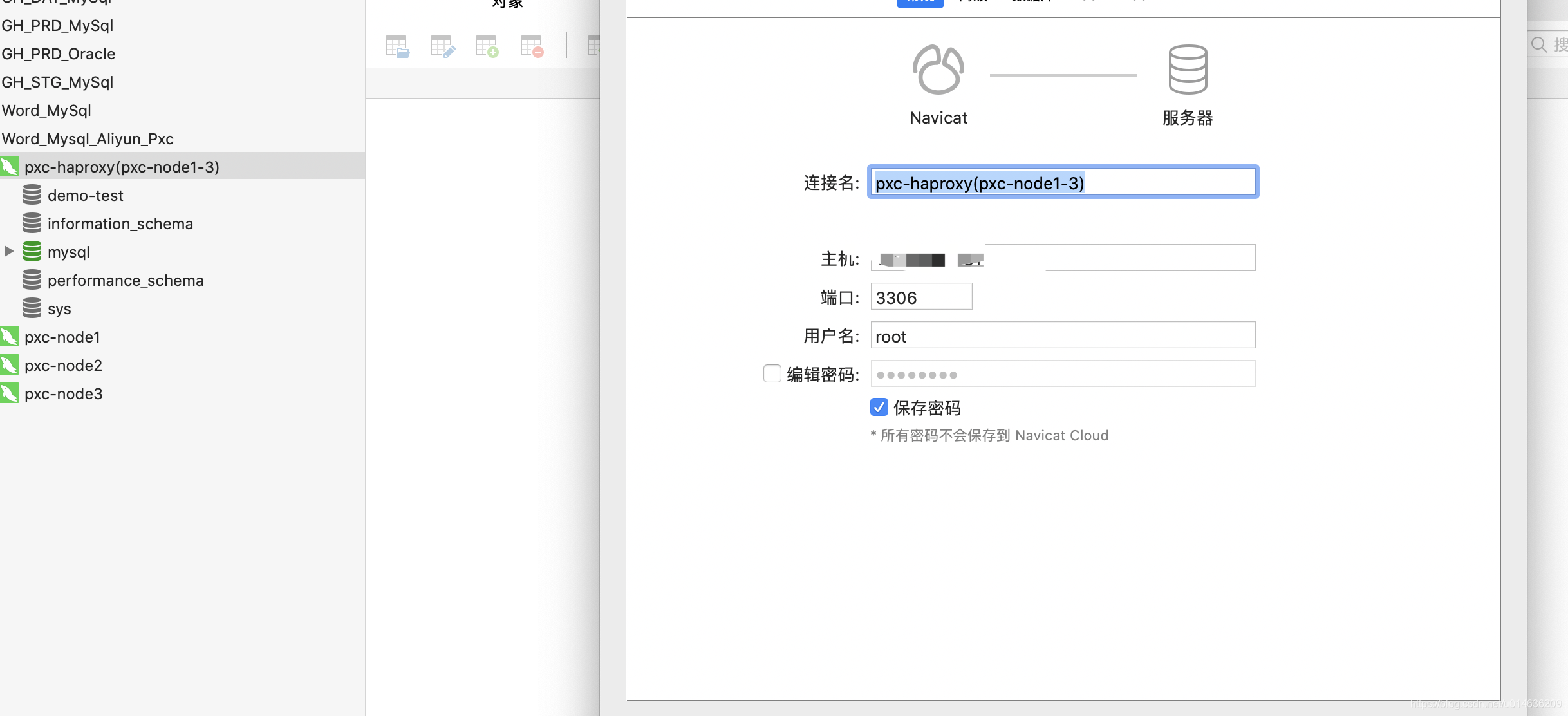The image size is (1568, 716).
Task: Click the 主机 host input field
Action: coord(1063,258)
